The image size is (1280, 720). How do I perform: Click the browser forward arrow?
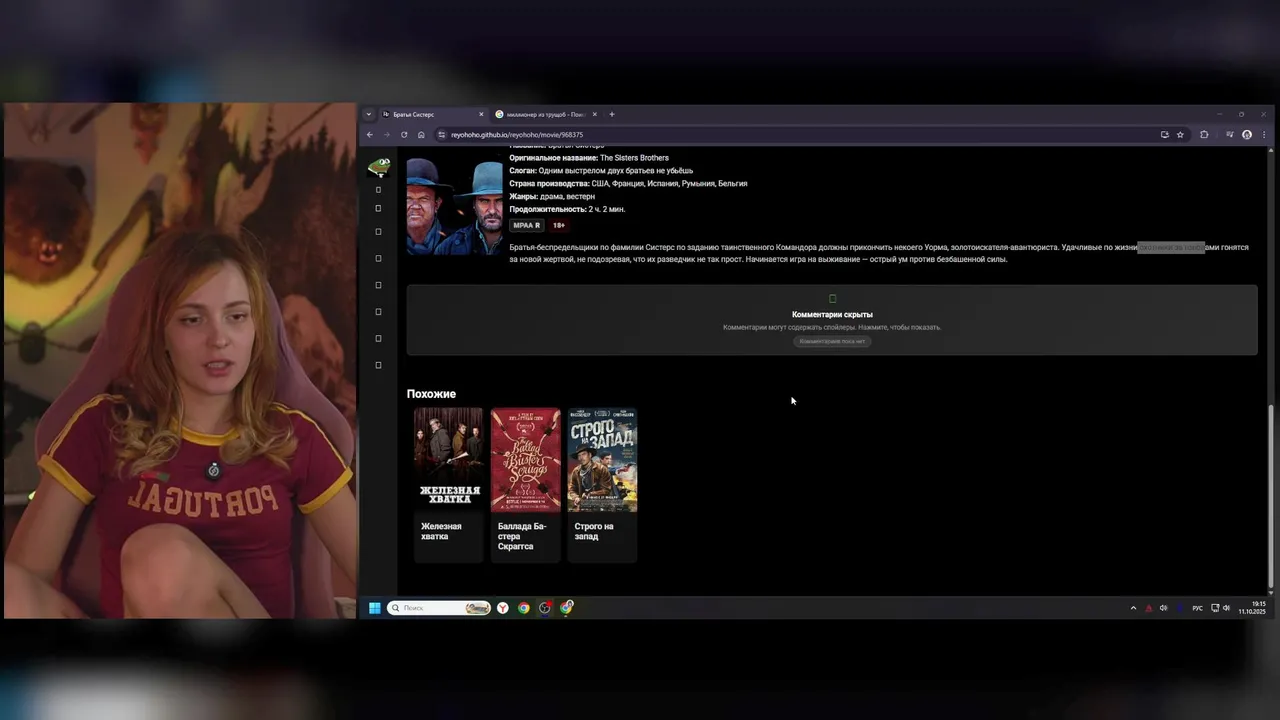(x=387, y=135)
